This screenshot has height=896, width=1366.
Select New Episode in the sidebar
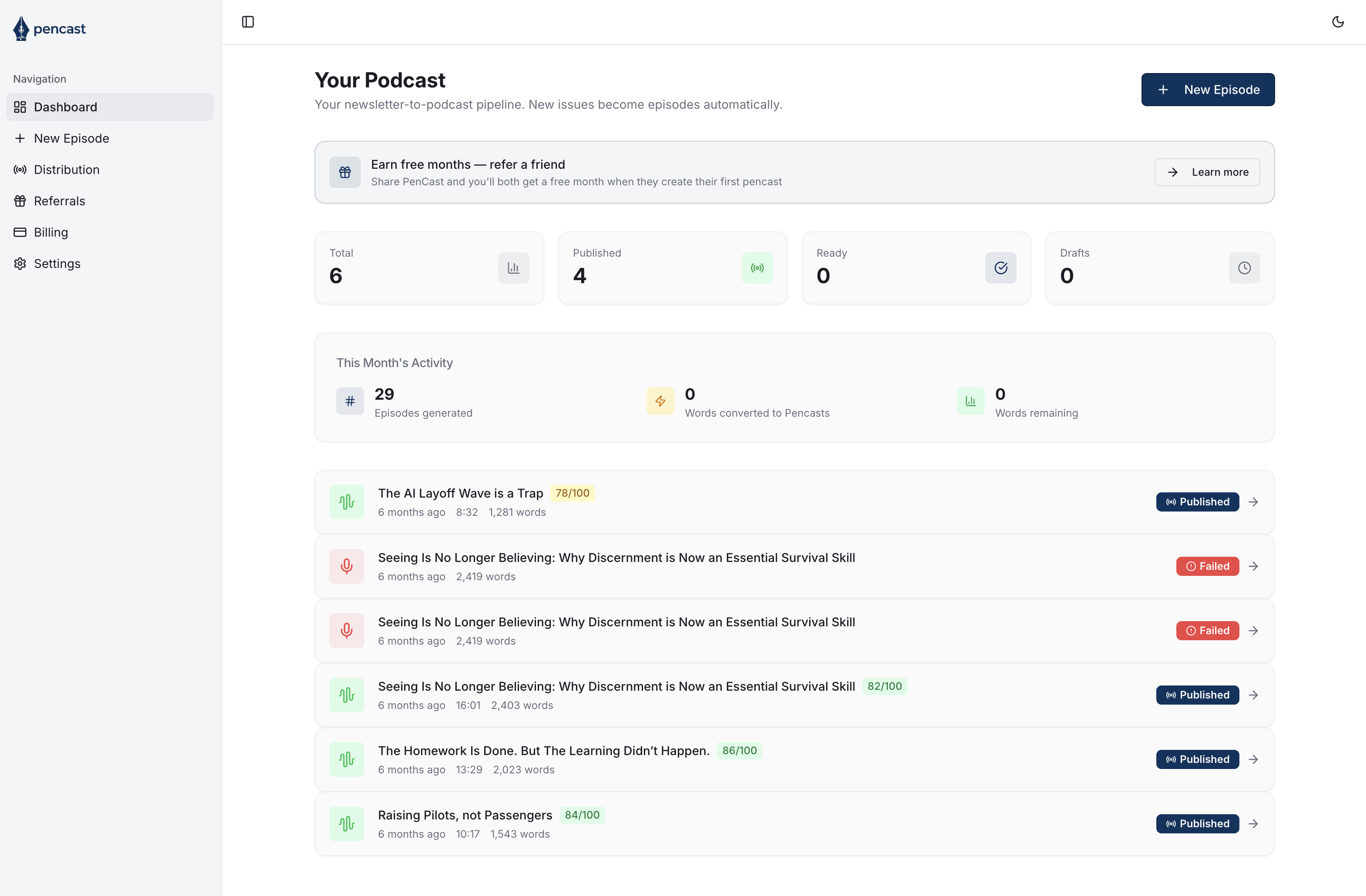(x=110, y=138)
